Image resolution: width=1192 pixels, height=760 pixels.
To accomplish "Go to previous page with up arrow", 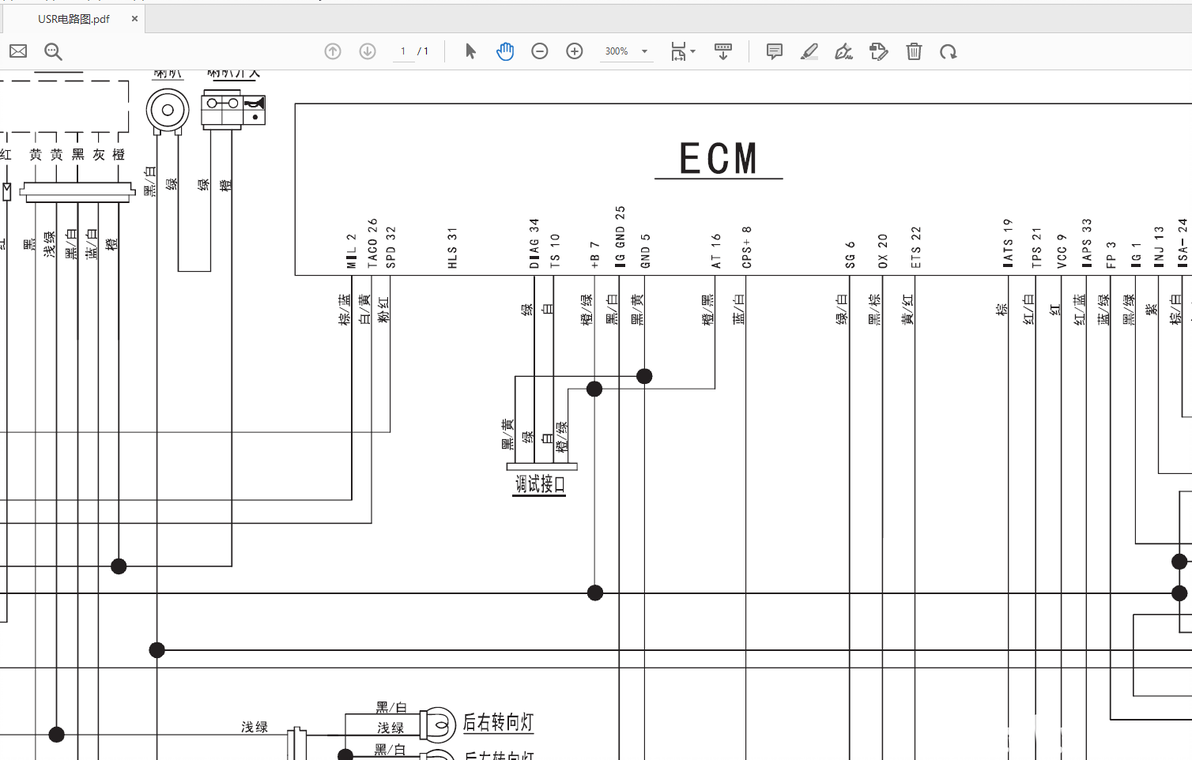I will tap(332, 52).
